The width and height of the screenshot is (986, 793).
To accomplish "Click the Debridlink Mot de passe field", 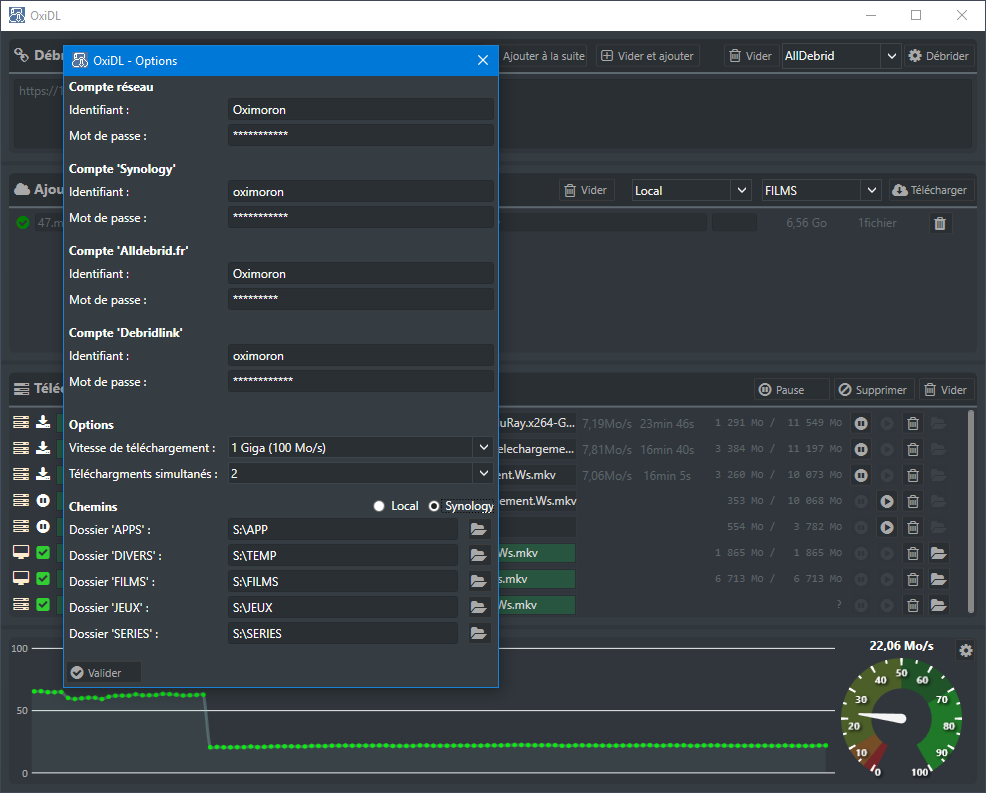I will pyautogui.click(x=360, y=382).
